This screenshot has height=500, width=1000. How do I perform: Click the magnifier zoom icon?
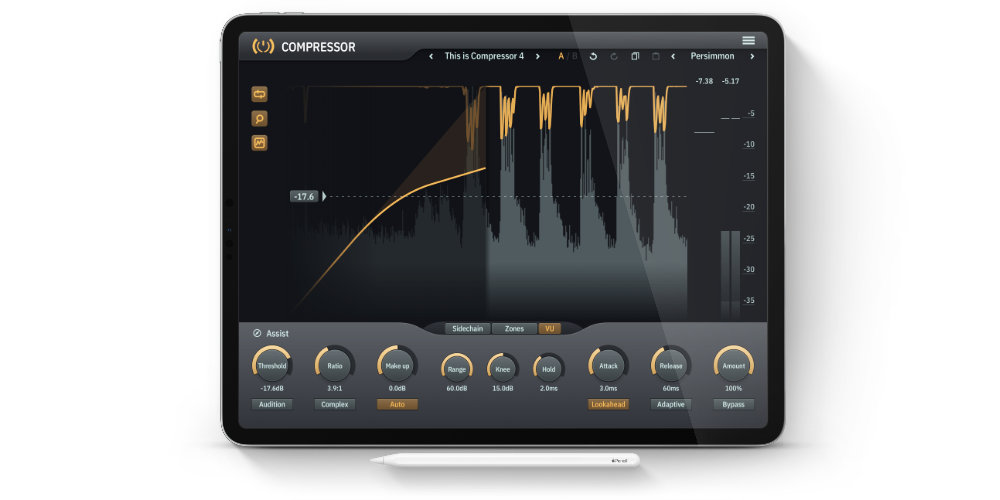click(x=259, y=119)
